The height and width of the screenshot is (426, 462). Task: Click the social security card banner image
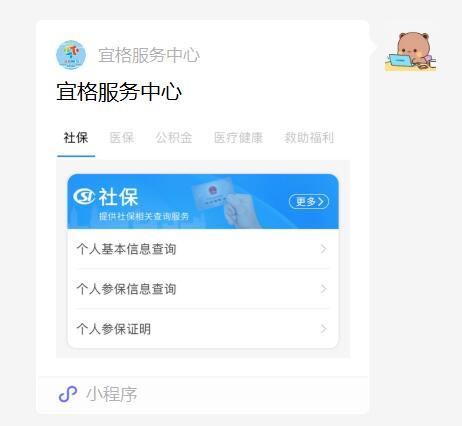[203, 201]
